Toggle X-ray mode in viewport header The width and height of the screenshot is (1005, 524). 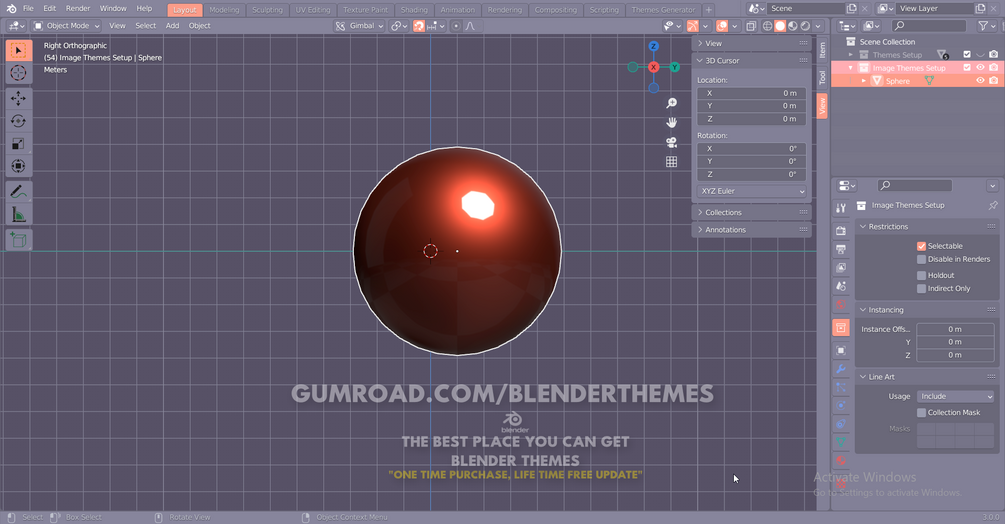(x=751, y=26)
